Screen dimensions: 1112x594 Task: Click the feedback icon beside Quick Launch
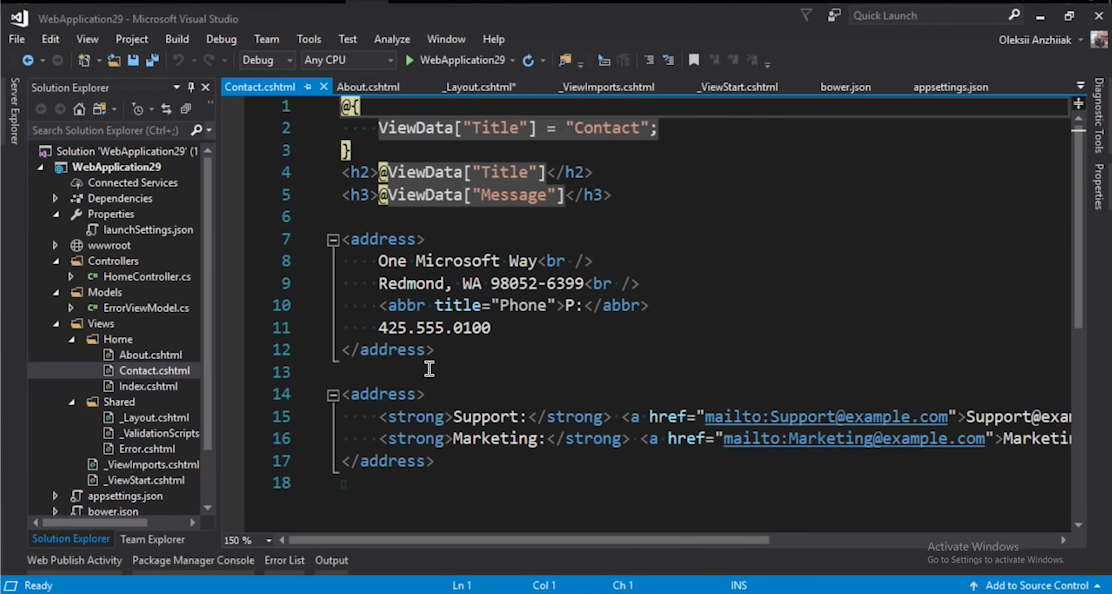834,15
